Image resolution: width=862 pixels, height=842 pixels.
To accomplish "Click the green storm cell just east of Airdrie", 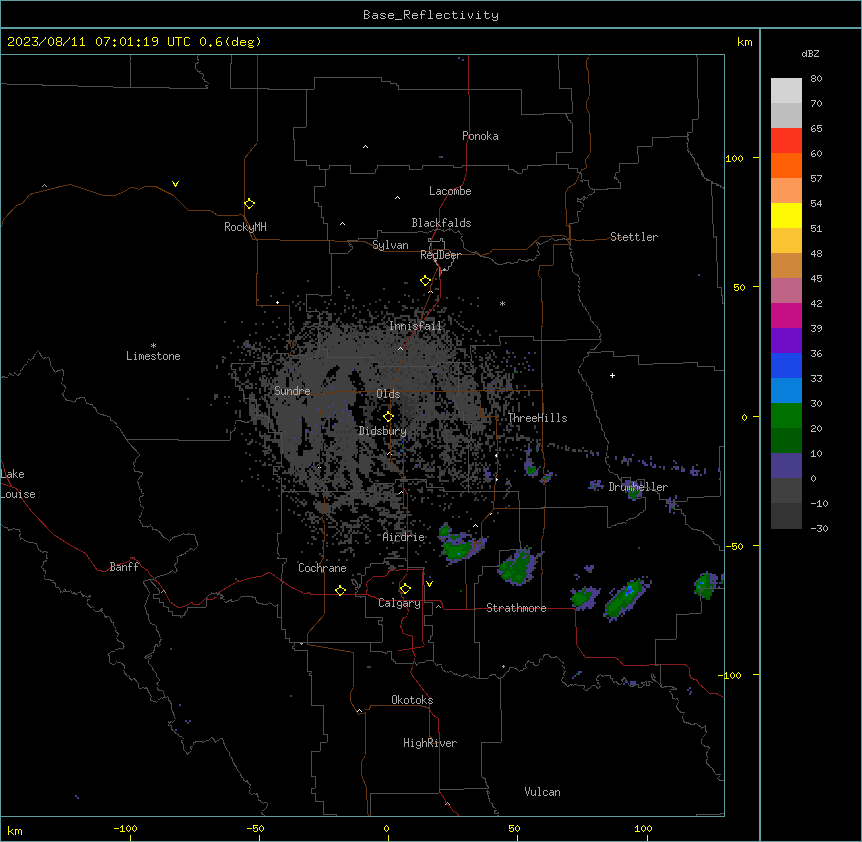I will [x=460, y=545].
